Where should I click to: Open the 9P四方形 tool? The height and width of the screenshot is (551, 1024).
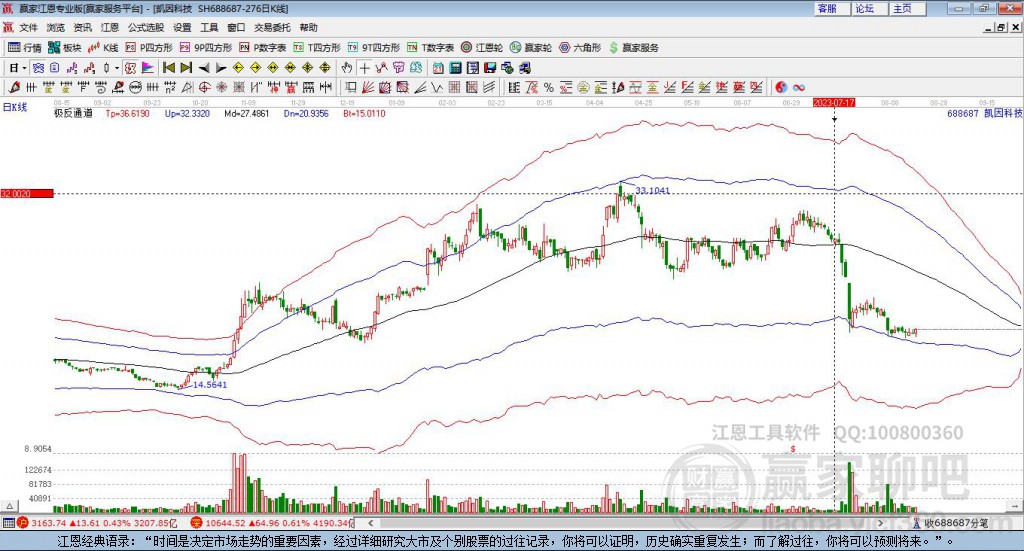[x=206, y=48]
